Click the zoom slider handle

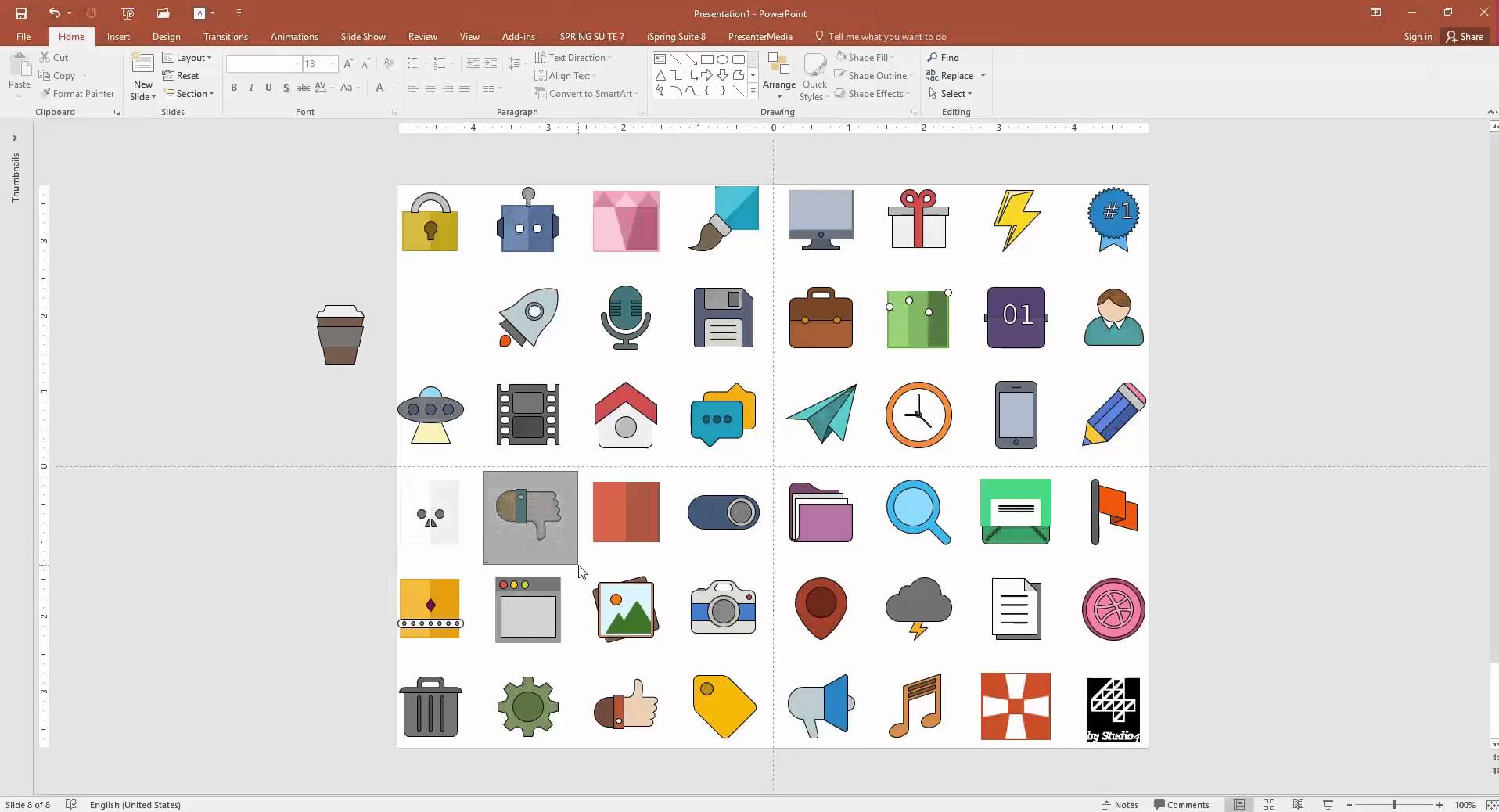[x=1393, y=804]
